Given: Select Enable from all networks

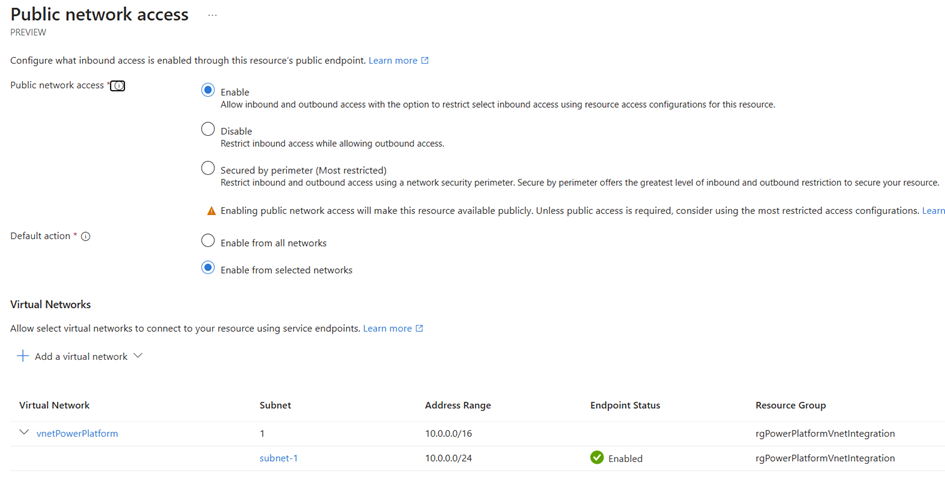Looking at the screenshot, I should click(x=208, y=241).
